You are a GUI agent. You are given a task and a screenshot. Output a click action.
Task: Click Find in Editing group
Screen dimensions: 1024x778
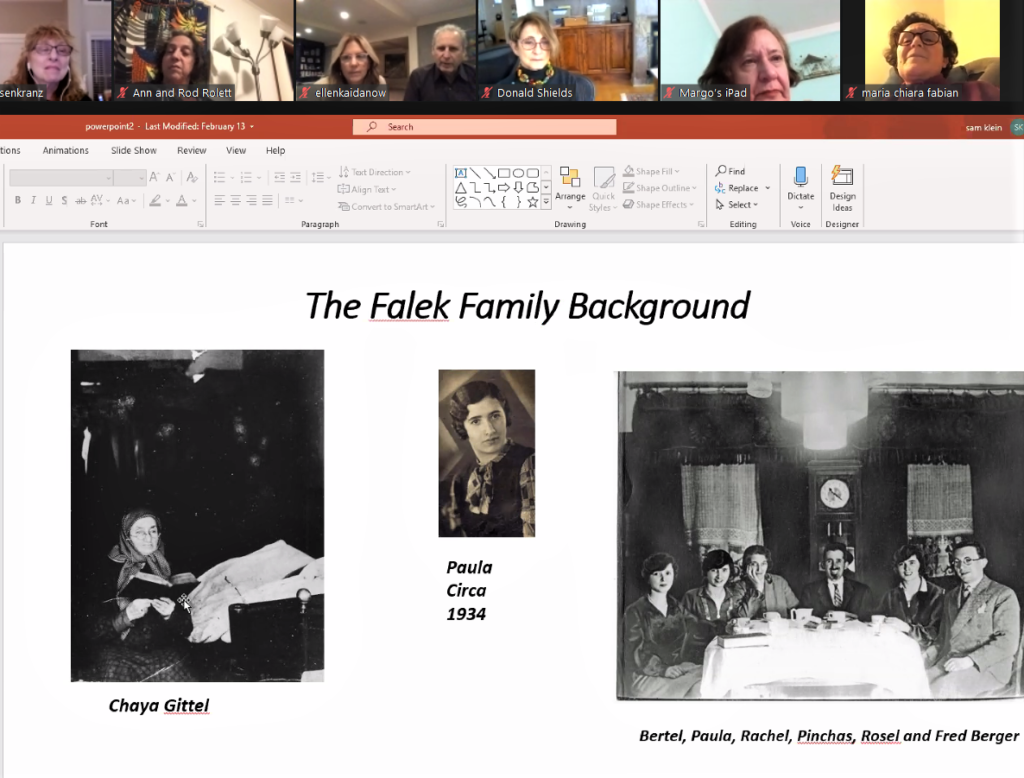point(730,171)
